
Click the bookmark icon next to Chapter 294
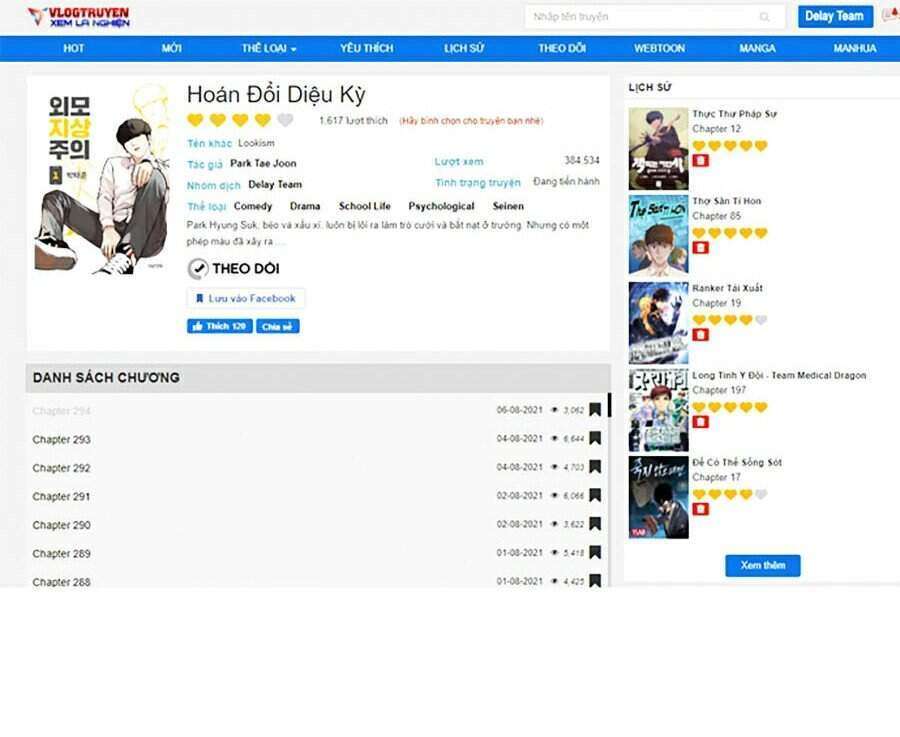[x=595, y=409]
